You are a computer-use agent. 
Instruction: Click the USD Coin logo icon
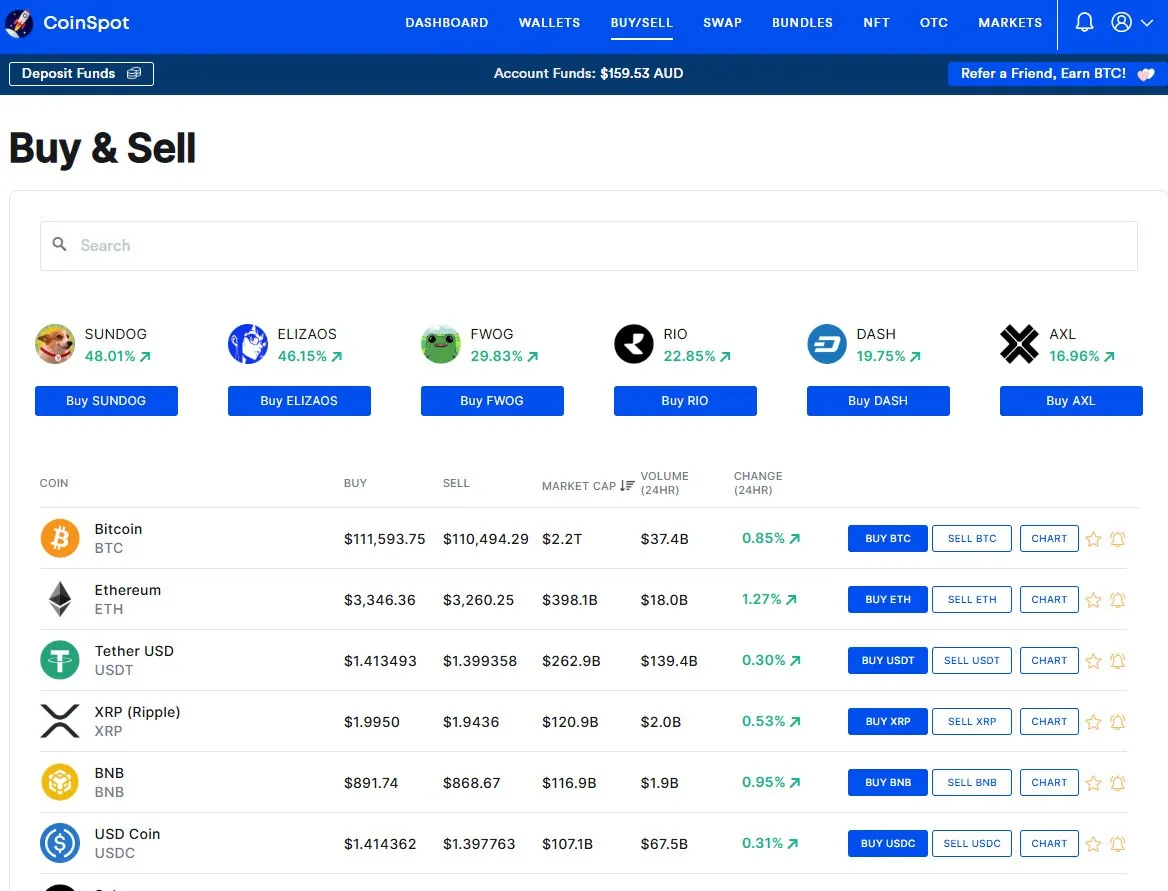(x=60, y=843)
